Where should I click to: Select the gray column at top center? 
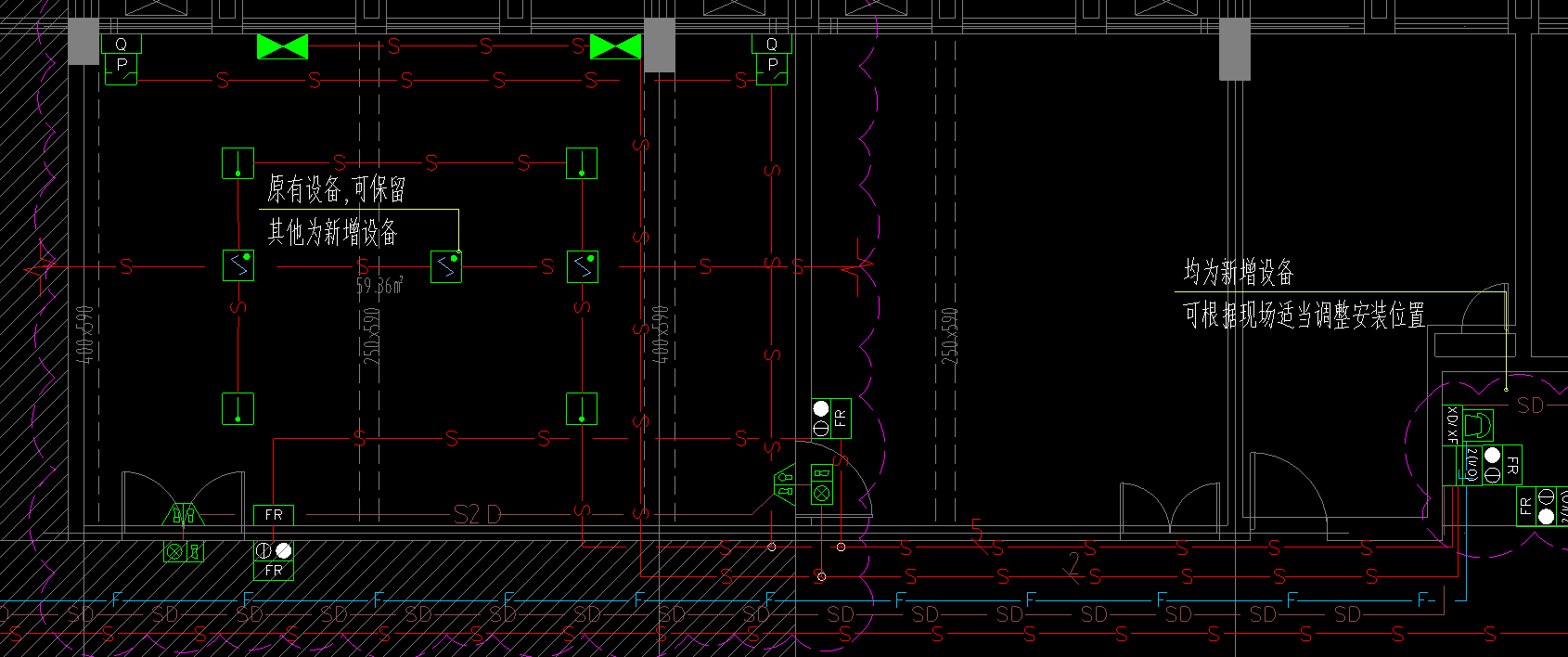[660, 45]
